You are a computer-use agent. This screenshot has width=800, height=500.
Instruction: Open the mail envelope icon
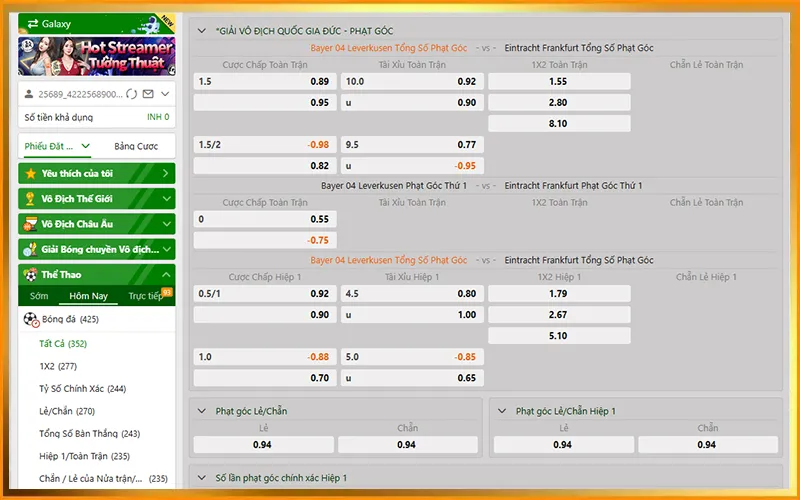coord(148,94)
